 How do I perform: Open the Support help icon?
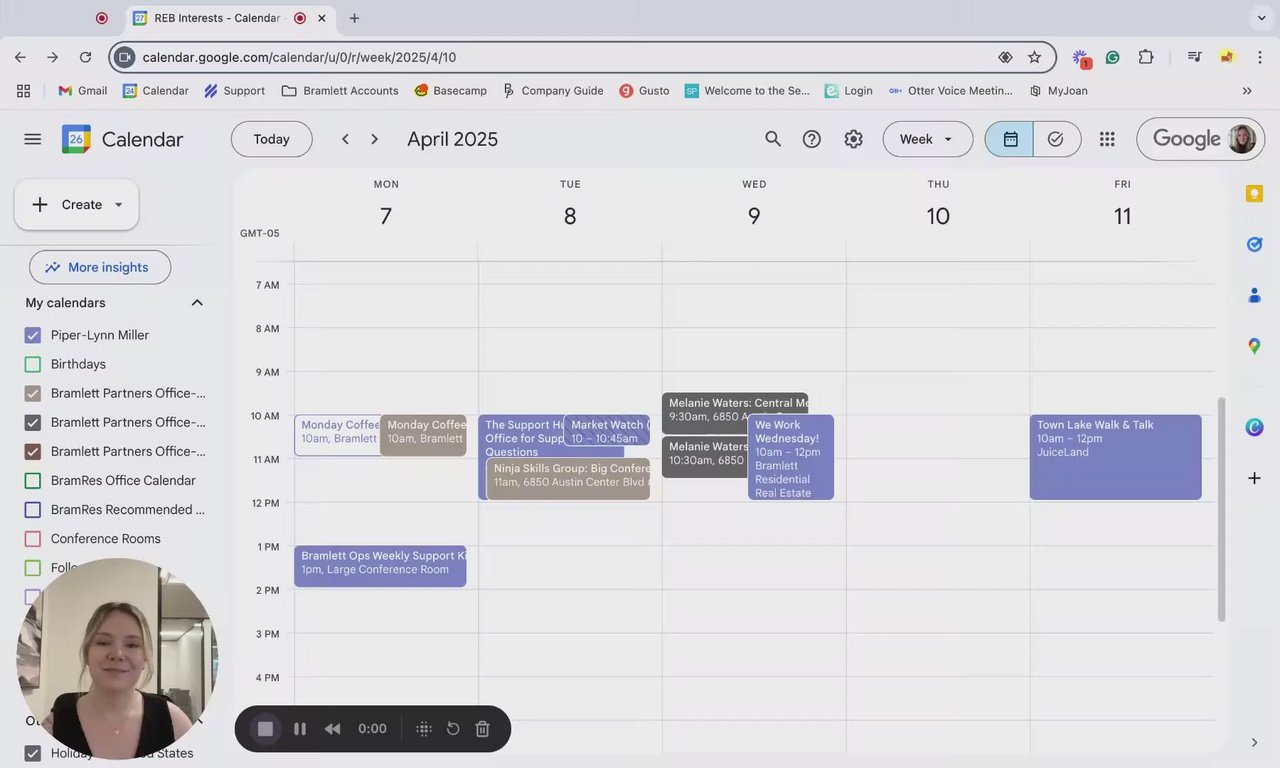click(812, 139)
